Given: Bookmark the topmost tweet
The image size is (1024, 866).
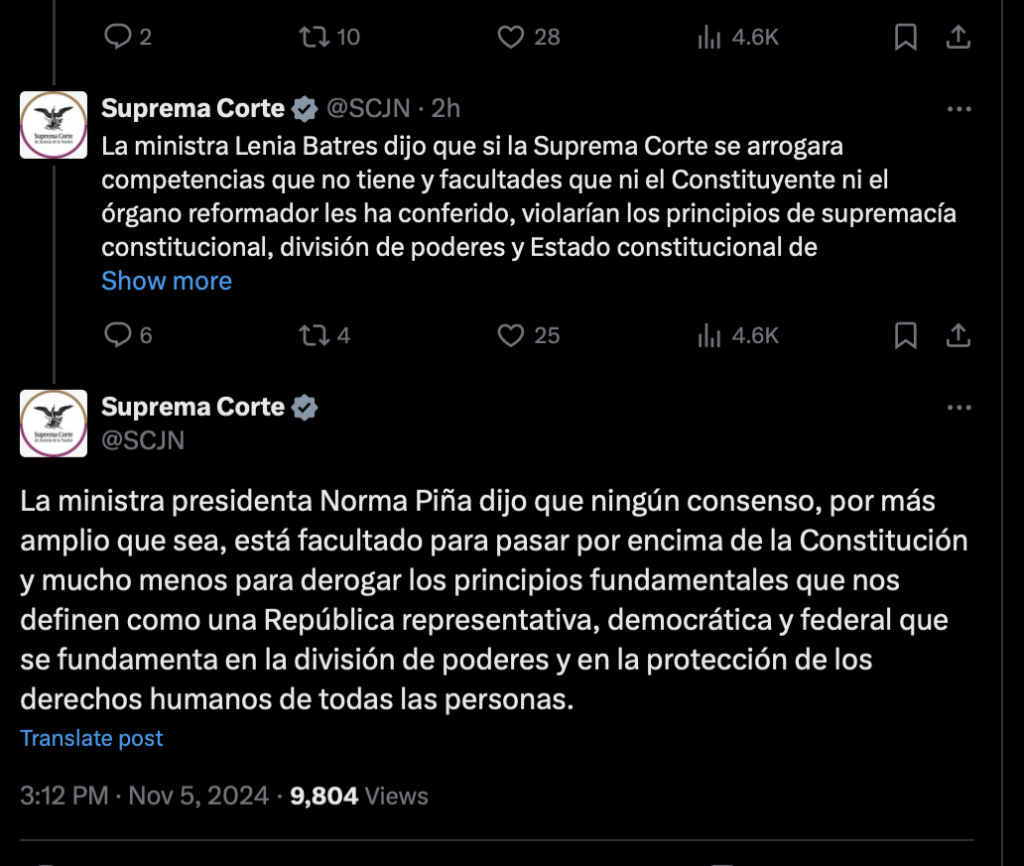Looking at the screenshot, I should click(905, 37).
